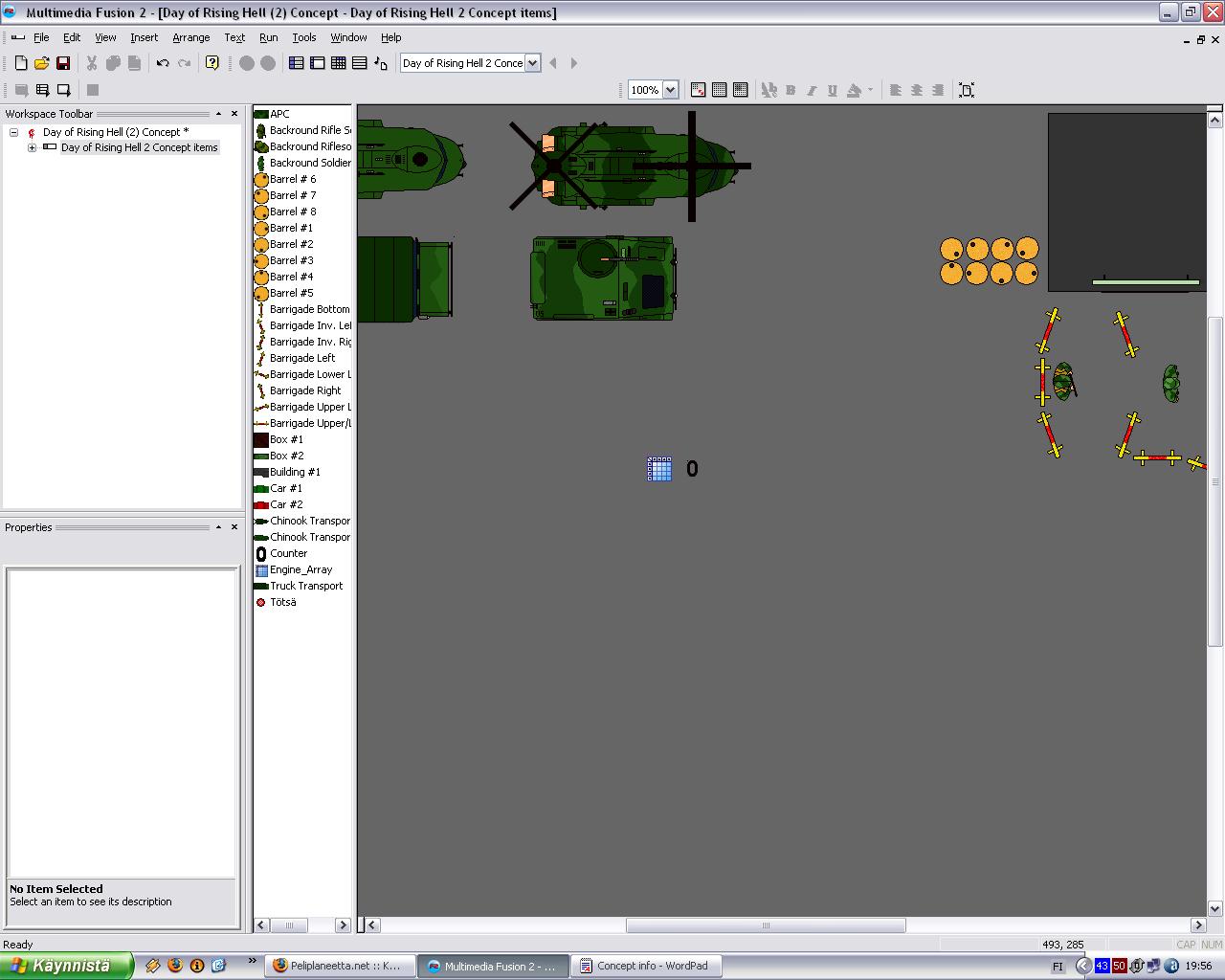1225x980 pixels.
Task: Open the Arrange menu
Action: click(190, 37)
